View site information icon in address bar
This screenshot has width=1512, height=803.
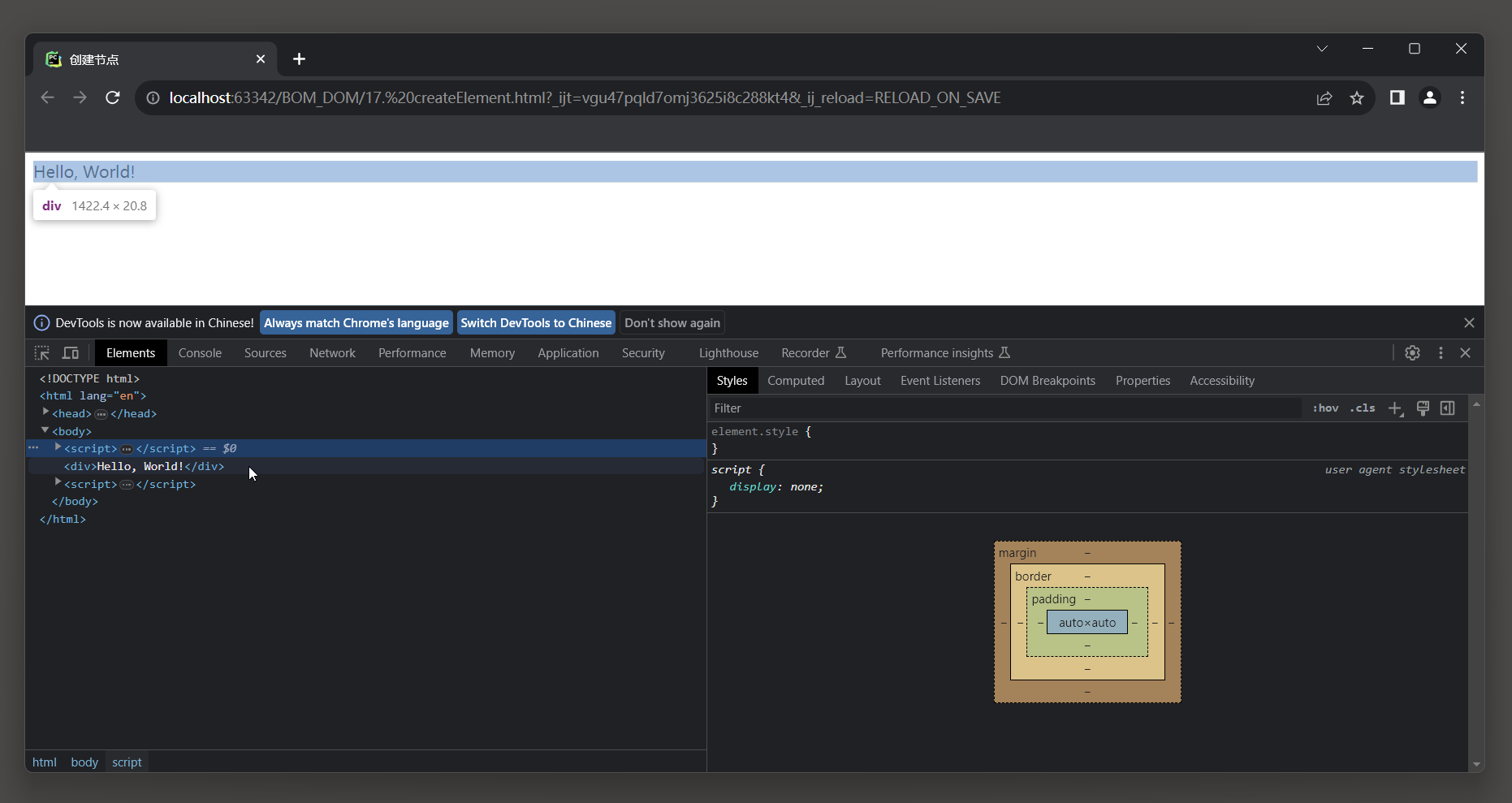[x=153, y=98]
